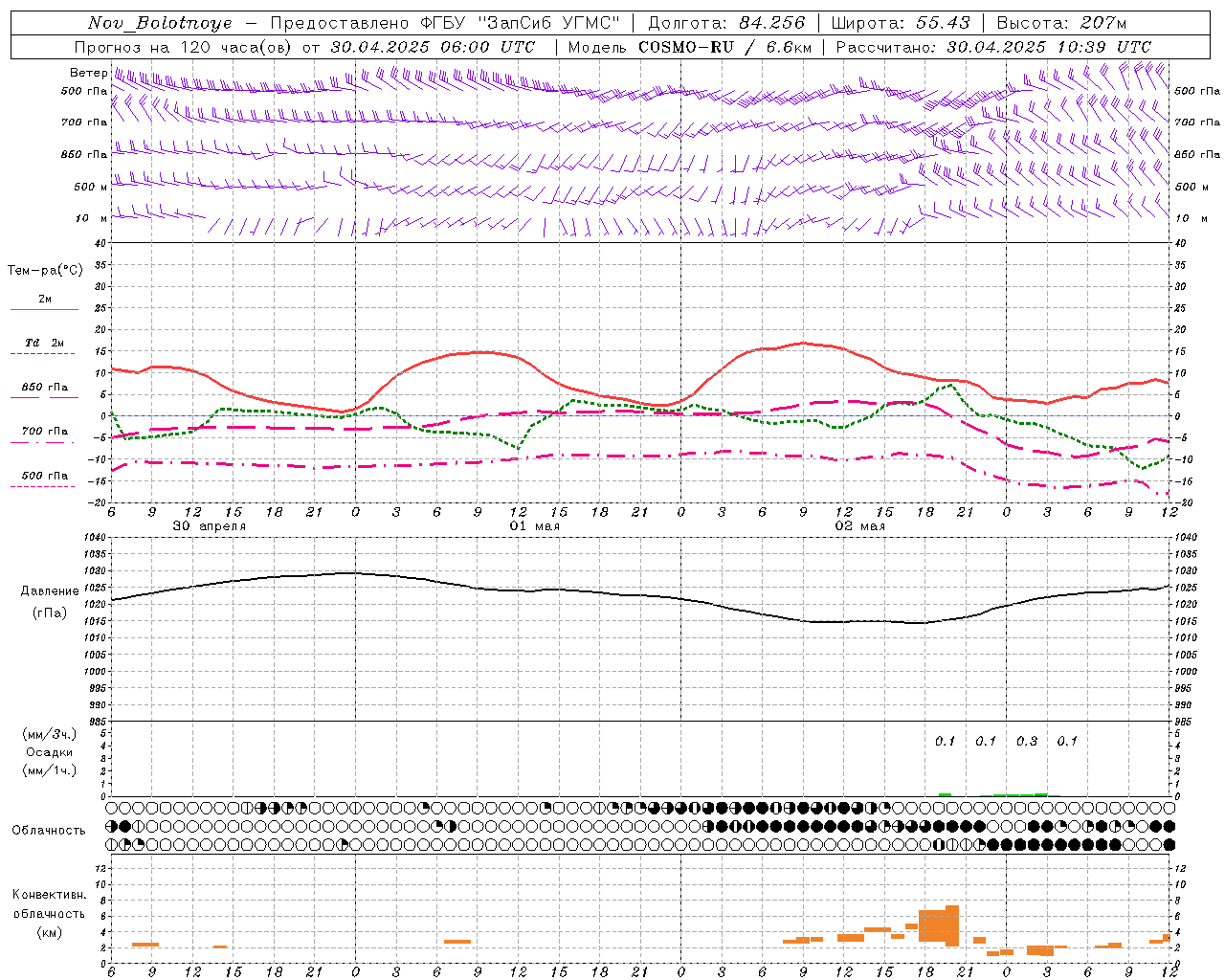
Task: Click the Конвективн. convective cloud label
Action: click(49, 895)
